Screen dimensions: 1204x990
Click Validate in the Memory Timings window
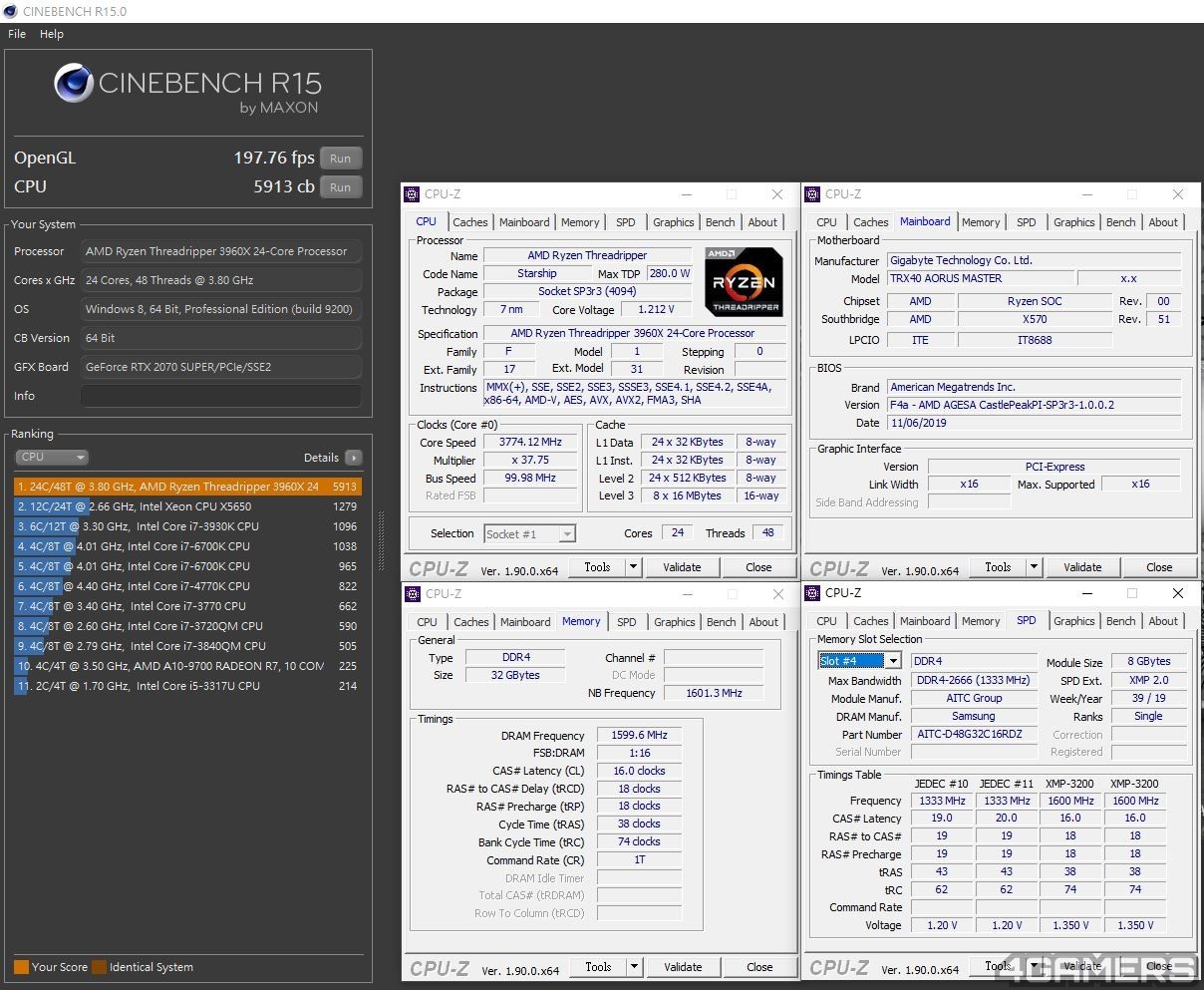[683, 967]
